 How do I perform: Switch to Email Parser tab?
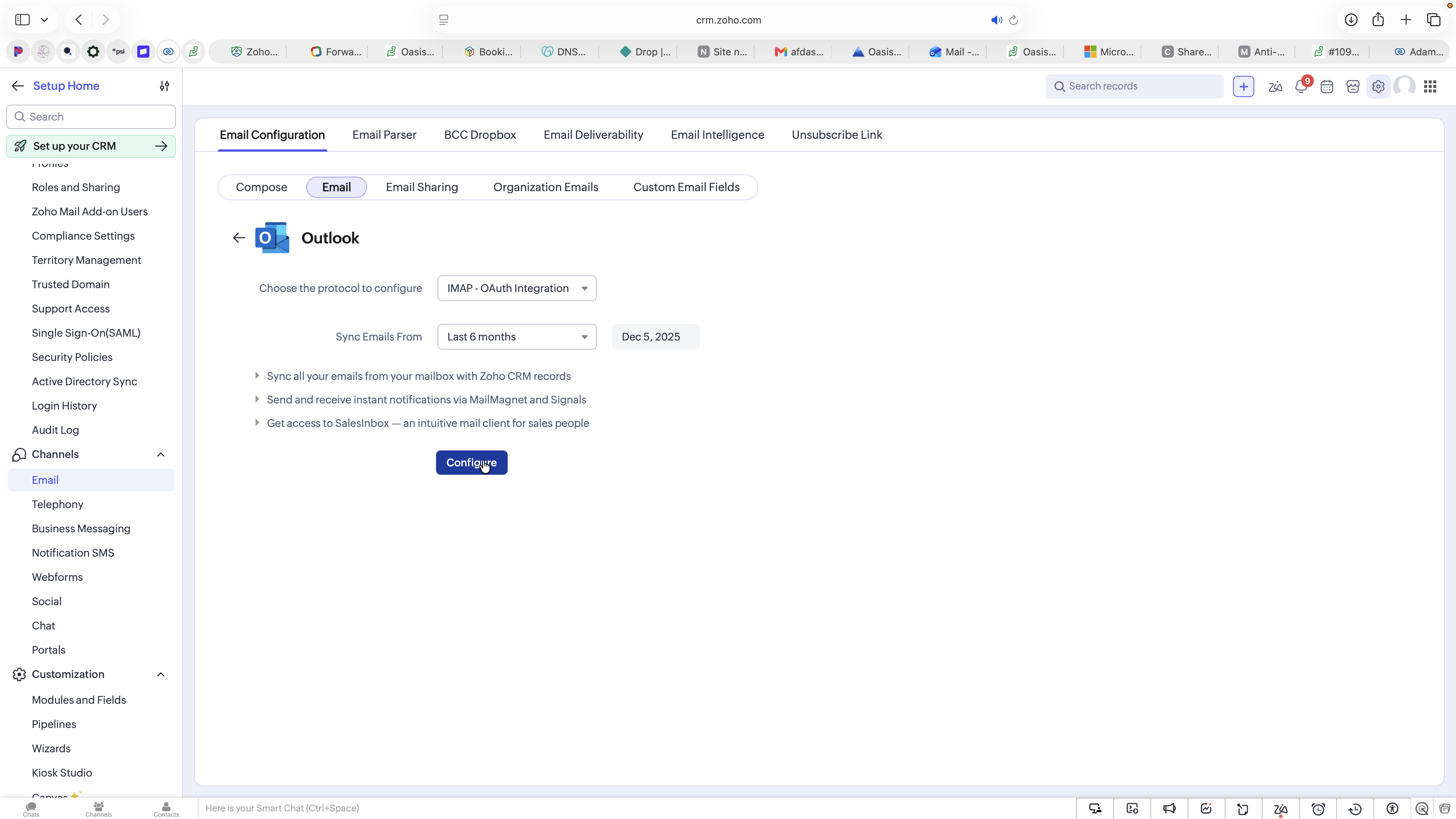[384, 135]
